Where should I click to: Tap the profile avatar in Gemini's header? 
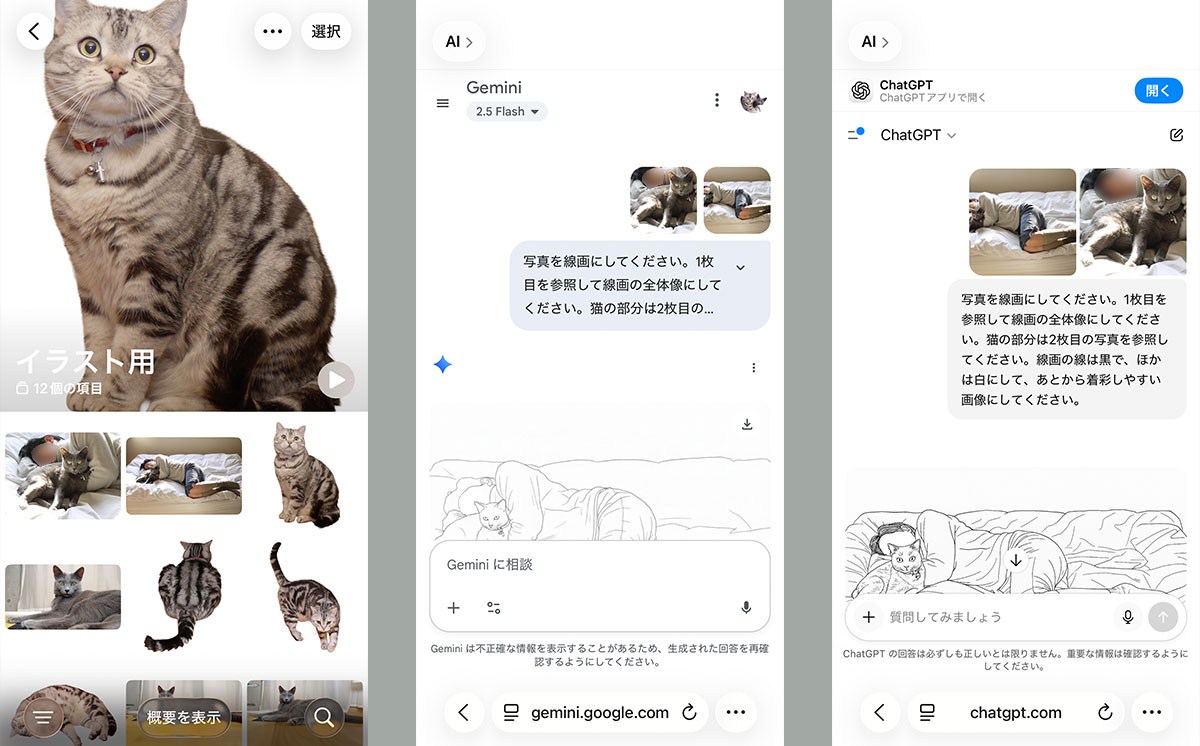[x=753, y=100]
